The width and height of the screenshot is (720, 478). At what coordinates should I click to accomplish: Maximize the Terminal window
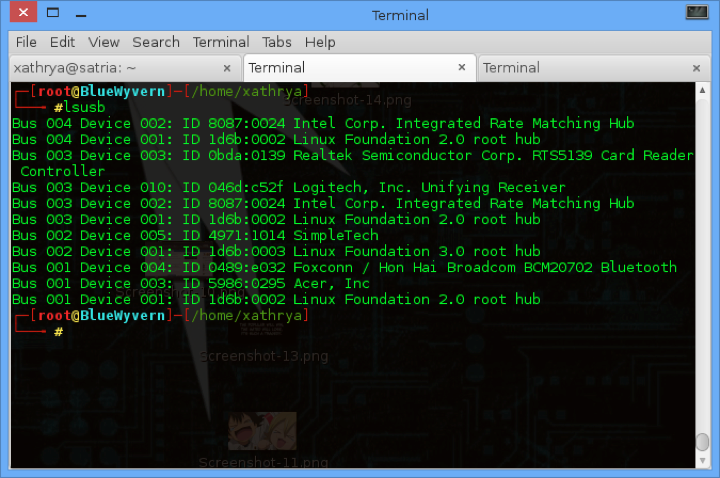[54, 14]
